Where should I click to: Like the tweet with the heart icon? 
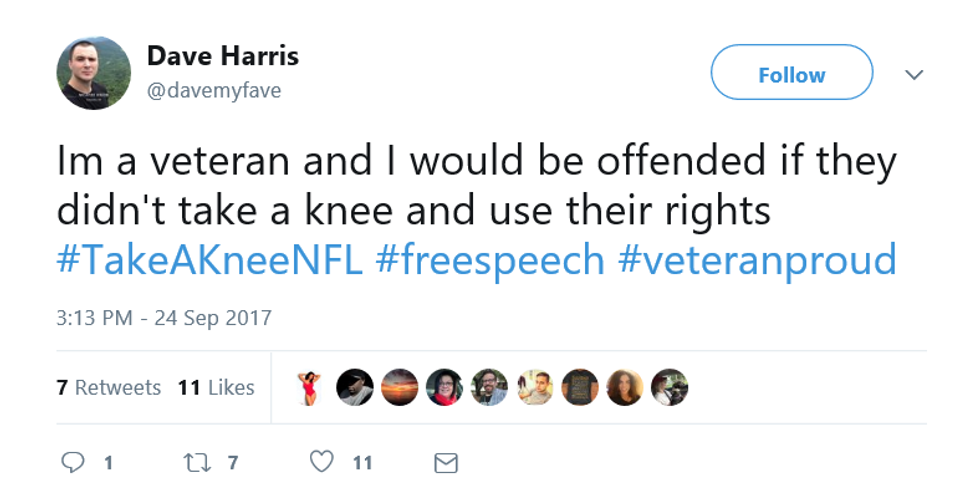tap(321, 462)
